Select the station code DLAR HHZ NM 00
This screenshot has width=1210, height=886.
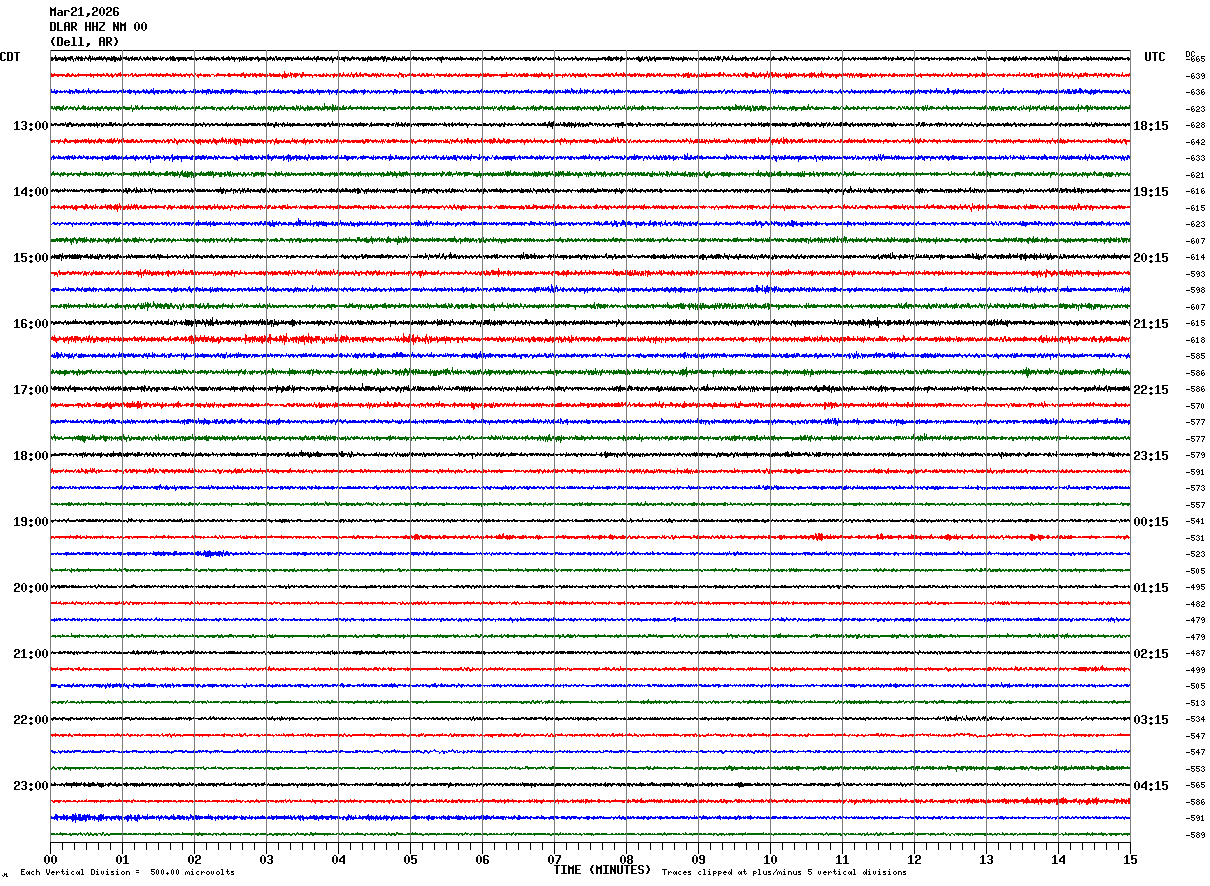click(98, 27)
